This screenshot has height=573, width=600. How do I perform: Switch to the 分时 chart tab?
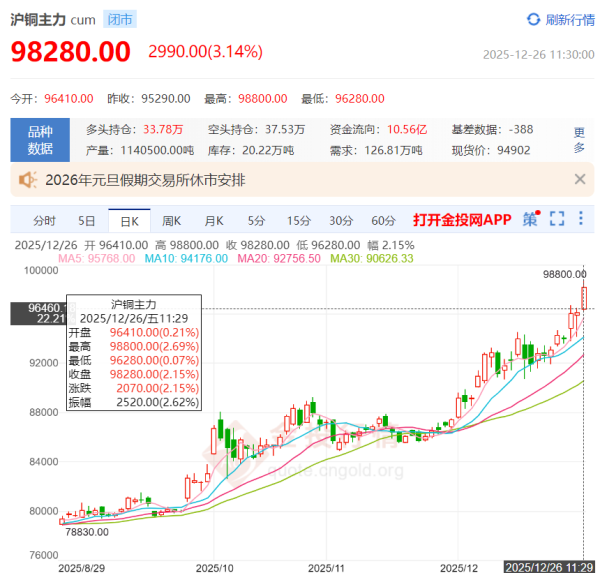click(44, 221)
